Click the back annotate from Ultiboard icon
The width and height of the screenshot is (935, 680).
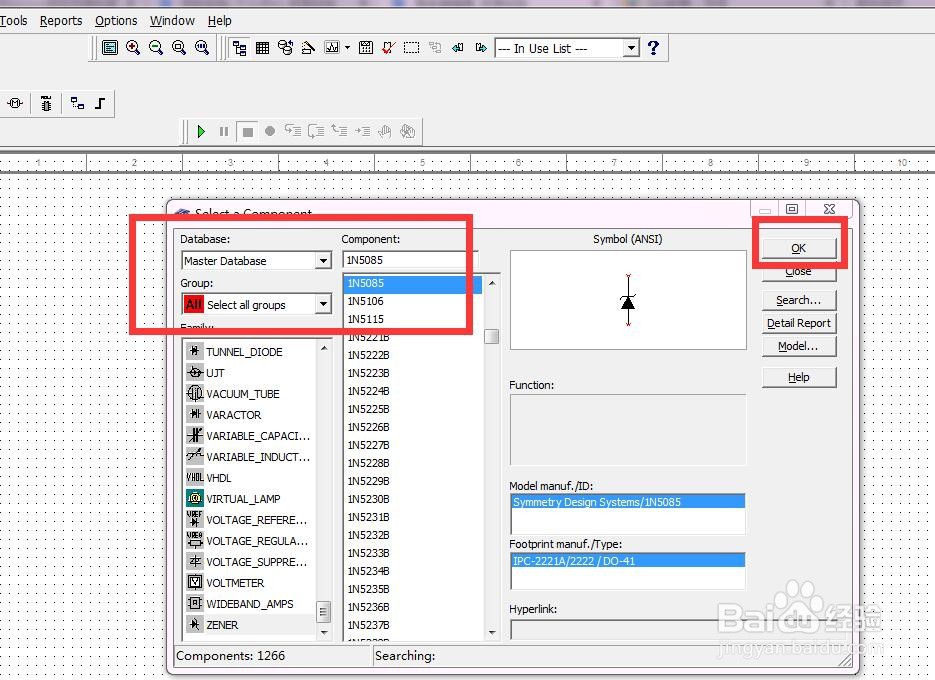pyautogui.click(x=458, y=48)
